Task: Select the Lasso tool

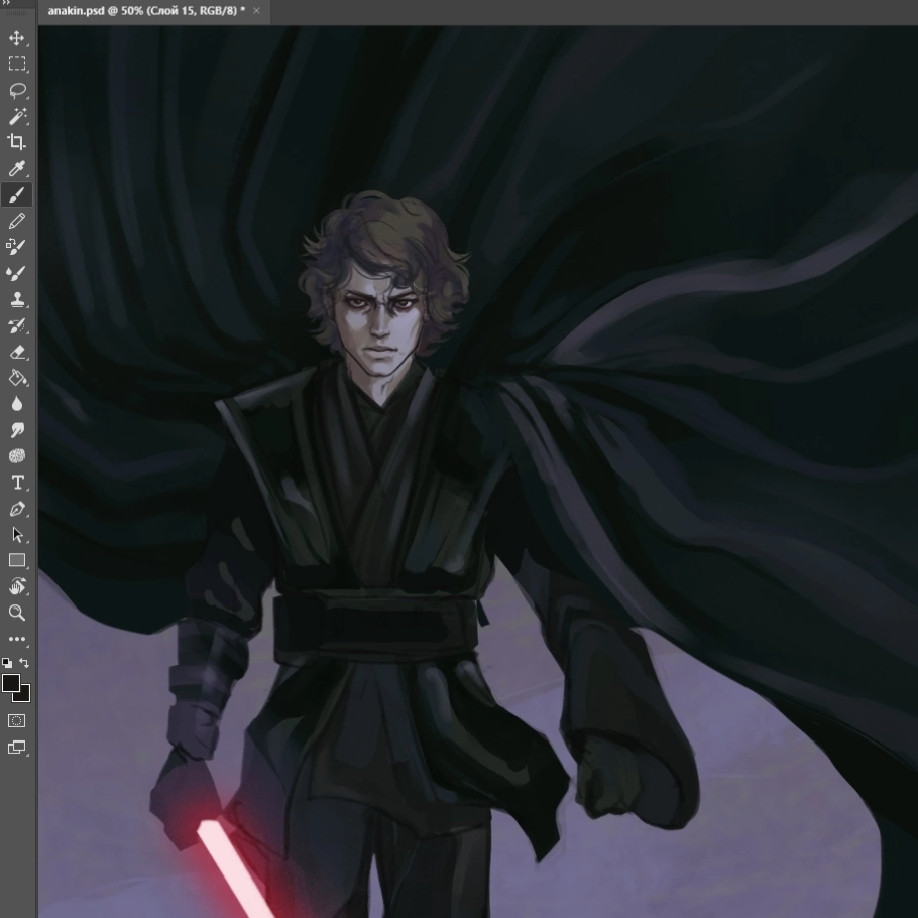Action: coord(16,90)
